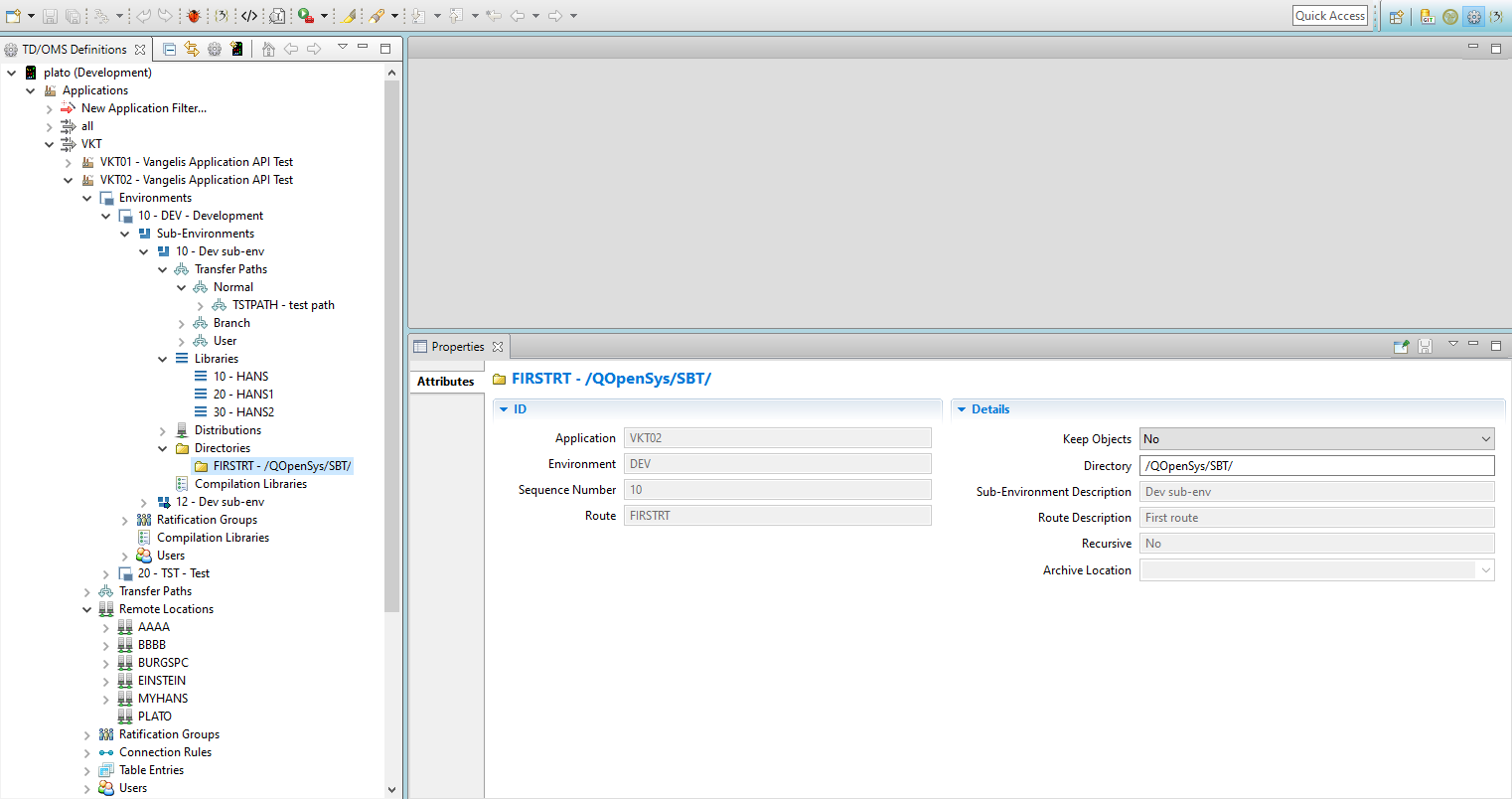Open the Git perspective icon

point(1428,16)
